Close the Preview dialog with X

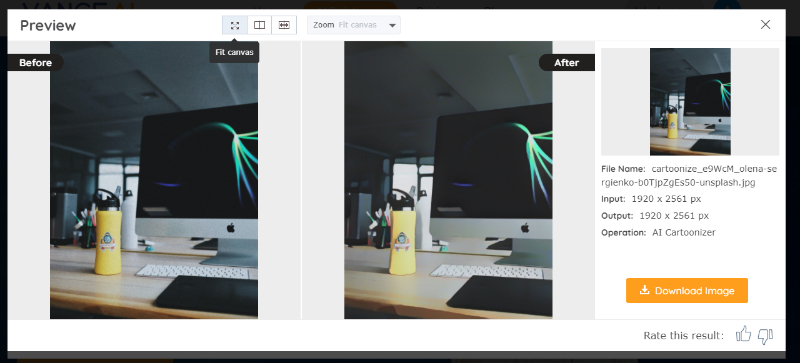765,25
